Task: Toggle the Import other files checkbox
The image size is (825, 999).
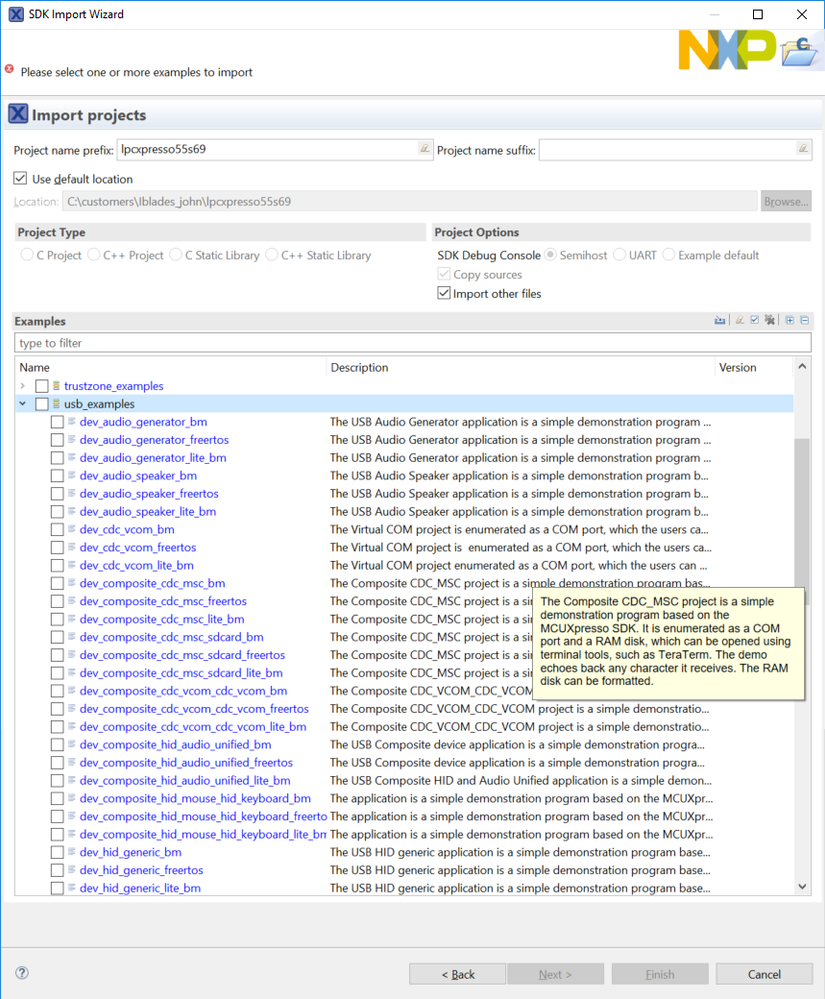Action: point(444,293)
